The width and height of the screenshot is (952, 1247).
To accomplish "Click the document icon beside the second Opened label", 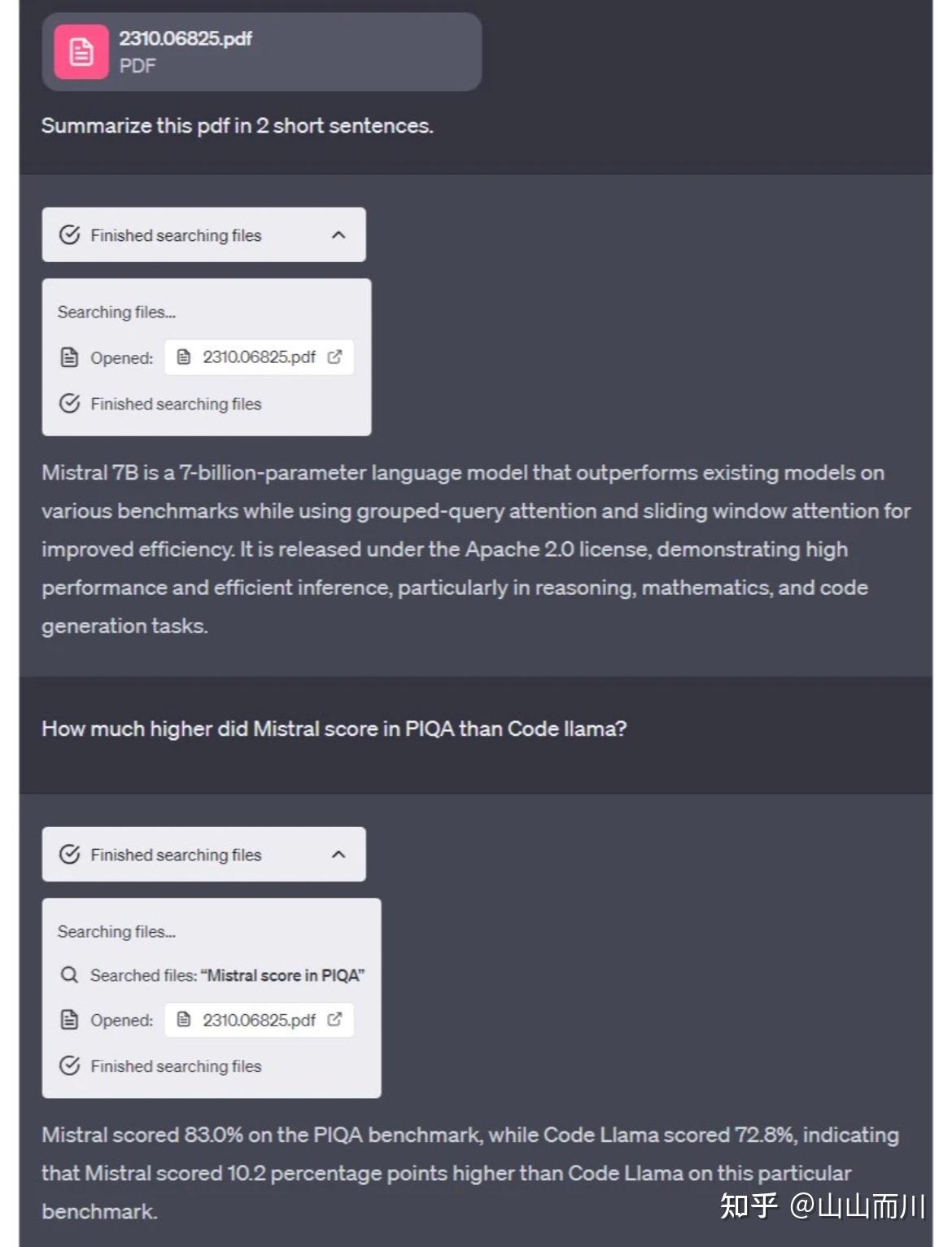I will pos(70,1020).
